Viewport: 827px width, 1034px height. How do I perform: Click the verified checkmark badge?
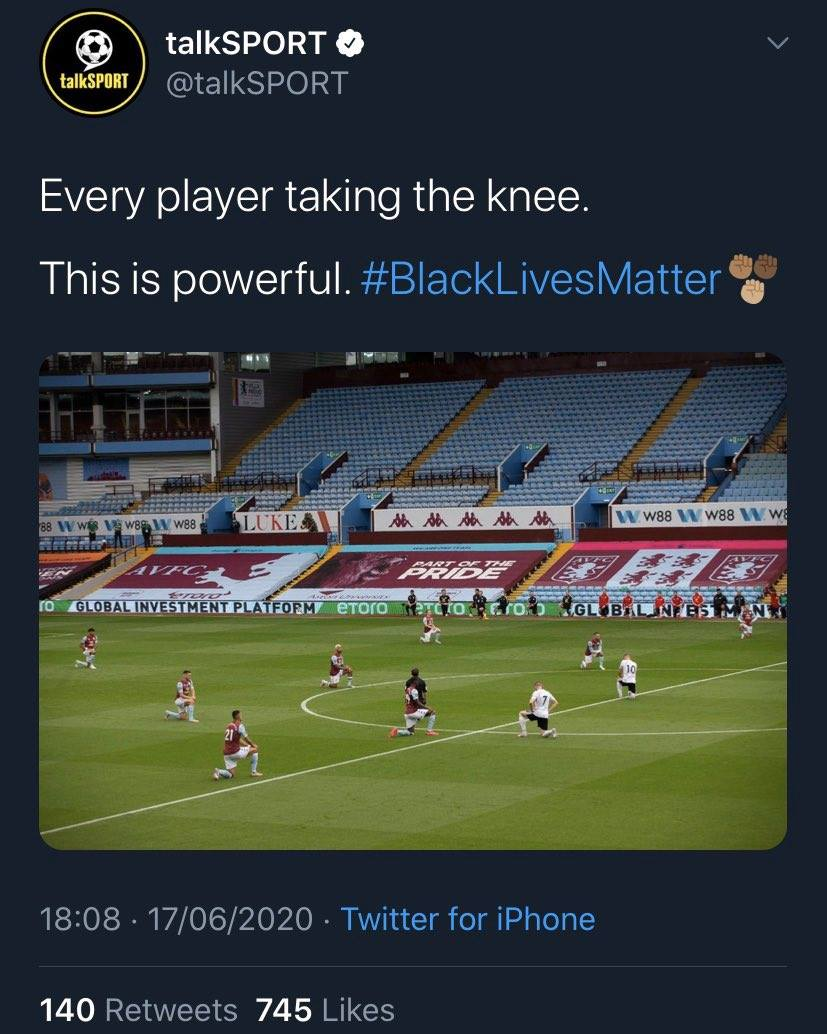pyautogui.click(x=349, y=43)
